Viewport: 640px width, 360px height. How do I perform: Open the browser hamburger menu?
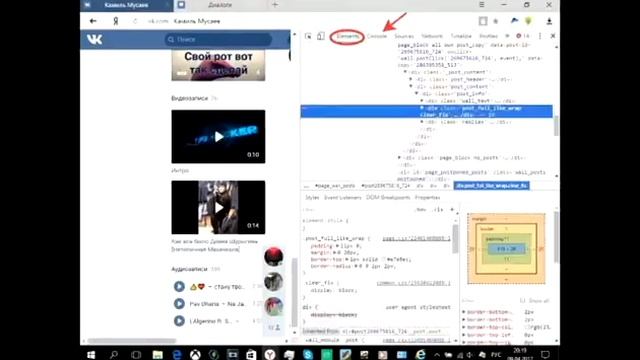click(482, 4)
